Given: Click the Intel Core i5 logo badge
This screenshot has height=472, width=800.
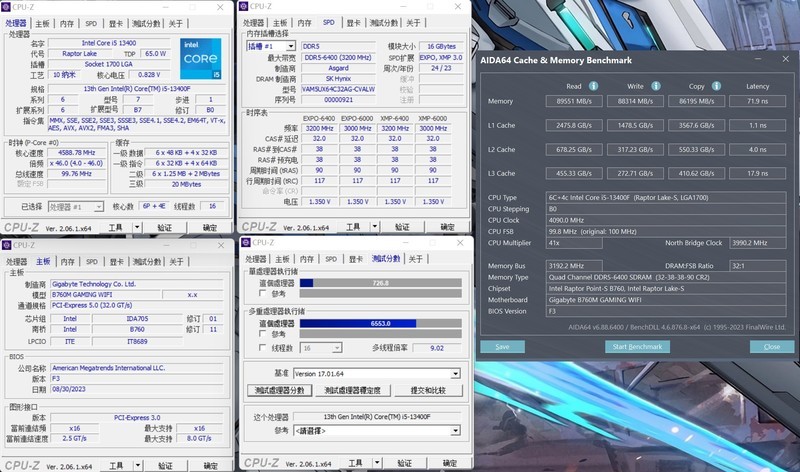Looking at the screenshot, I should point(201,58).
